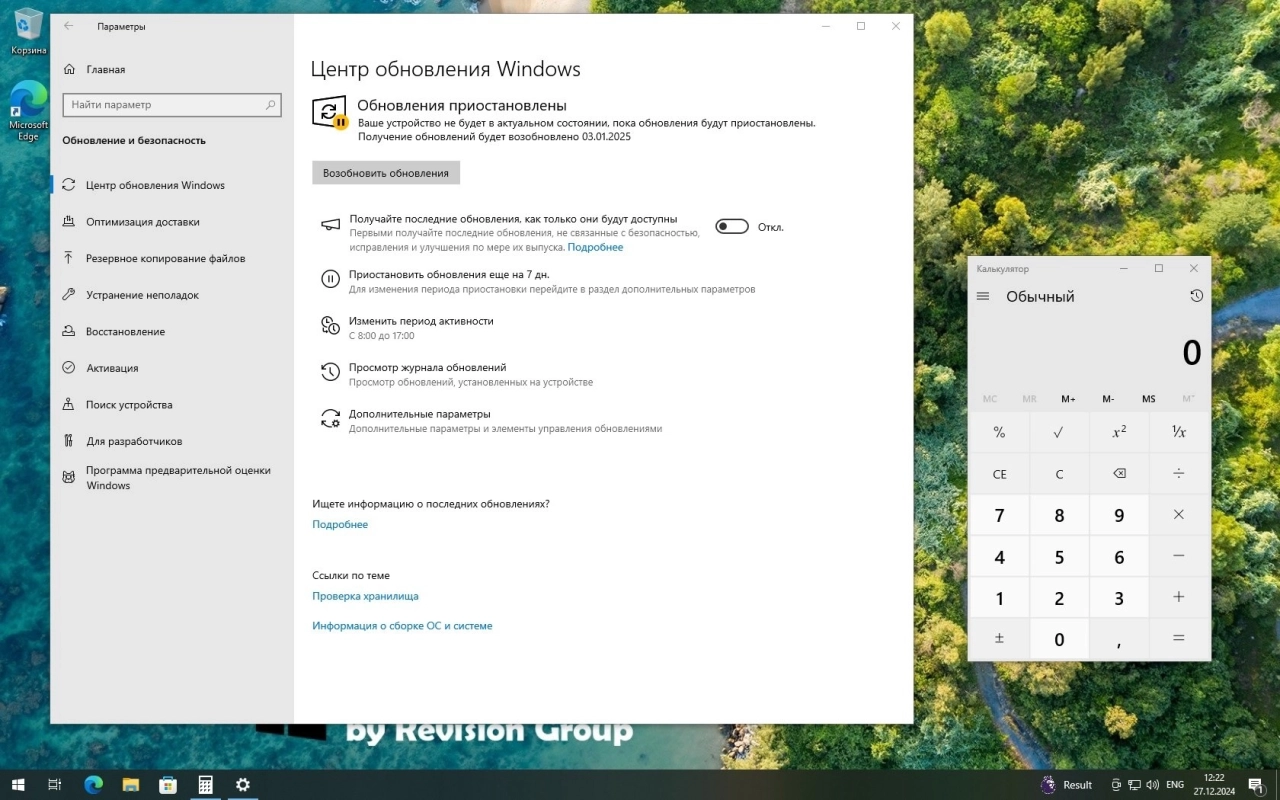Click the search magnifier in Найти параметр field
Viewport: 1280px width, 800px height.
point(270,104)
